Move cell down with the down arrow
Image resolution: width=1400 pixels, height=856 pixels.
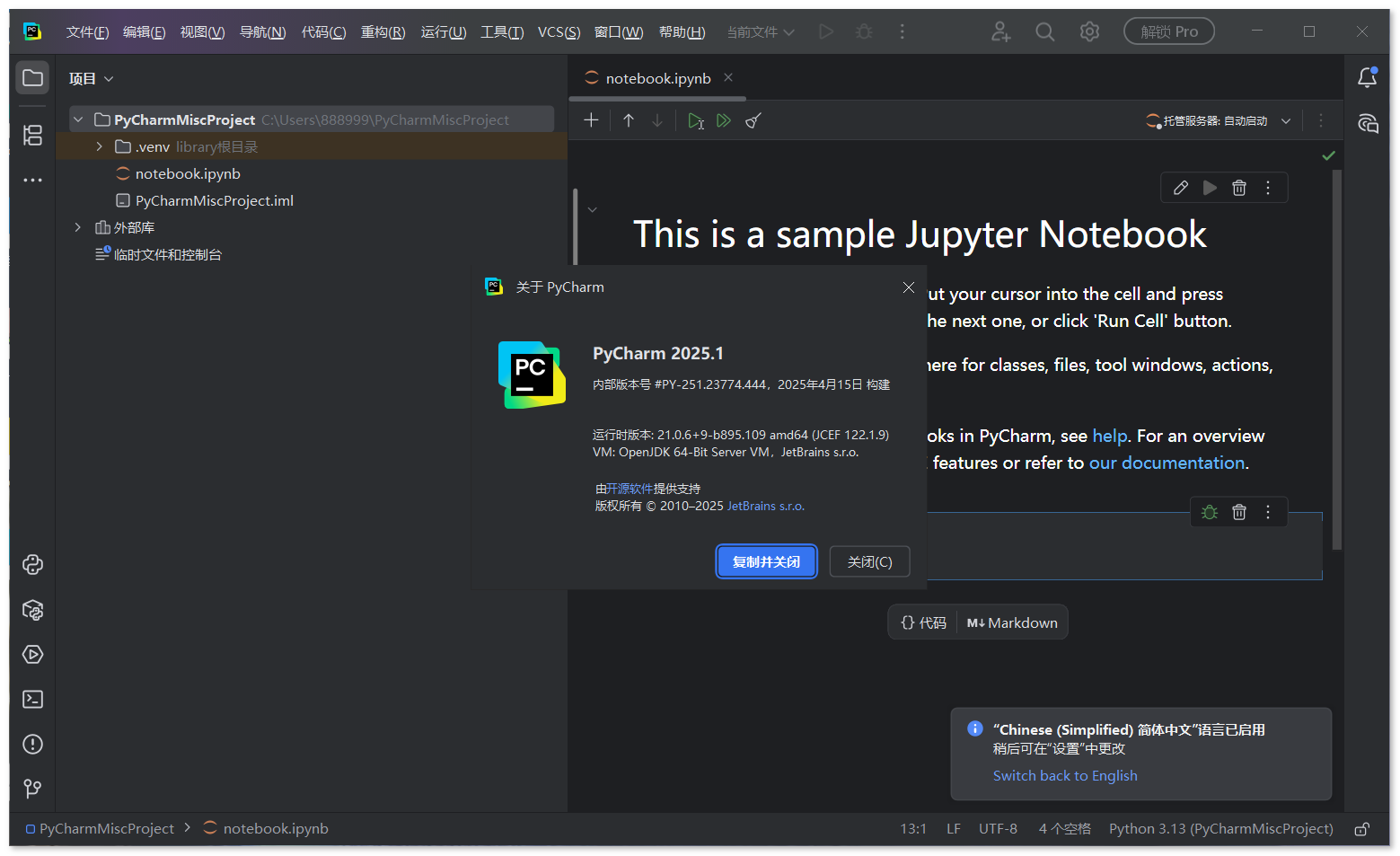click(x=657, y=120)
